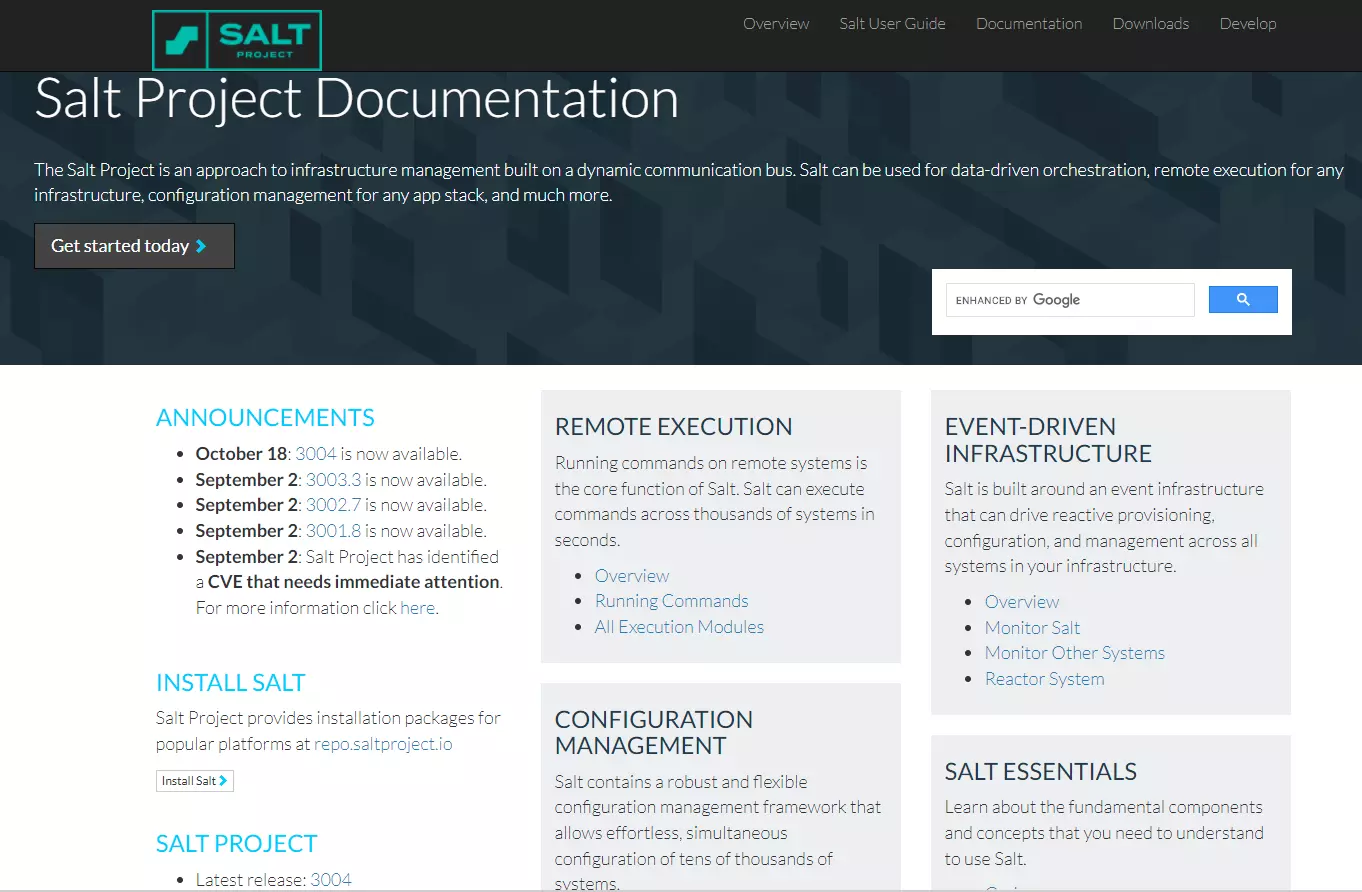
Task: Click the Salt Project Documentation title
Action: [x=357, y=98]
